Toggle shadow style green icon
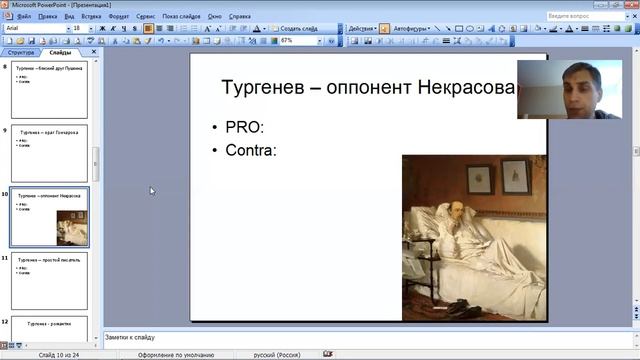Image resolution: width=640 pixels, height=360 pixels. tap(618, 29)
